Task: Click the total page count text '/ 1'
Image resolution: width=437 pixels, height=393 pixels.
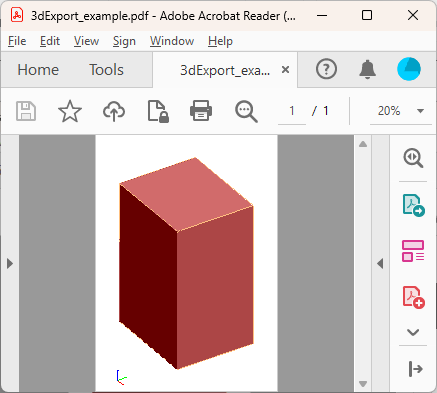Action: [x=320, y=111]
